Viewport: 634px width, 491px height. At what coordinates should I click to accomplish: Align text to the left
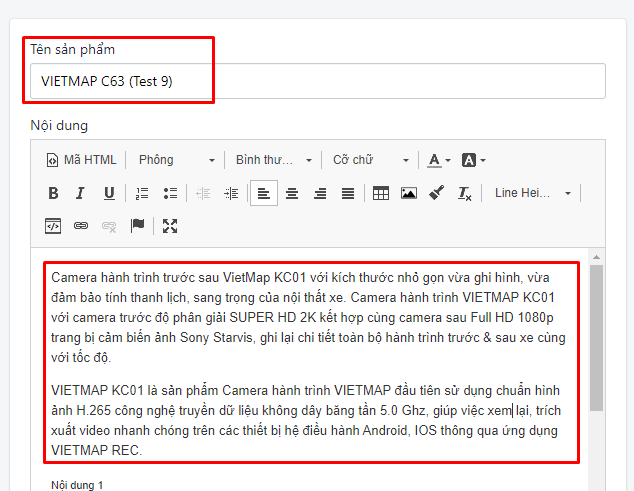264,193
